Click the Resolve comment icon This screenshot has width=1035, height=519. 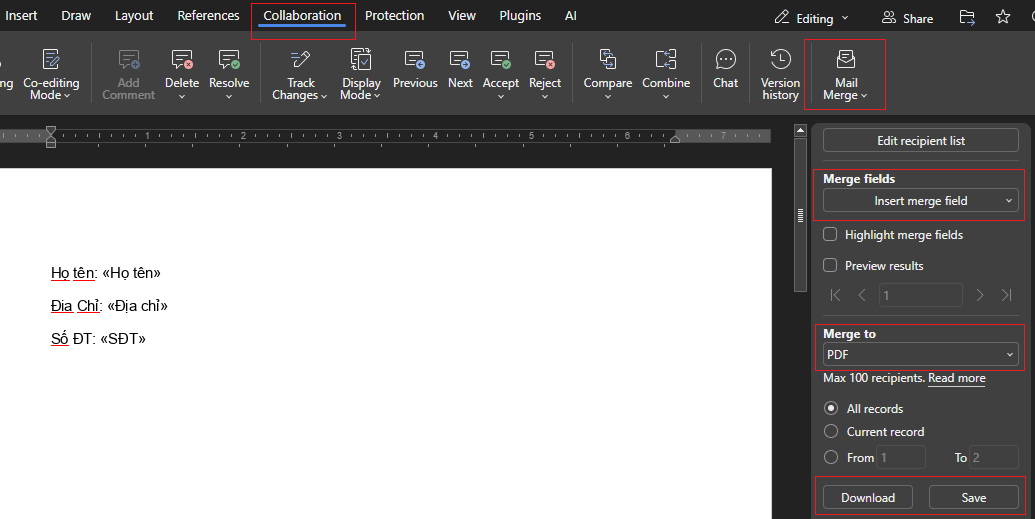(229, 60)
